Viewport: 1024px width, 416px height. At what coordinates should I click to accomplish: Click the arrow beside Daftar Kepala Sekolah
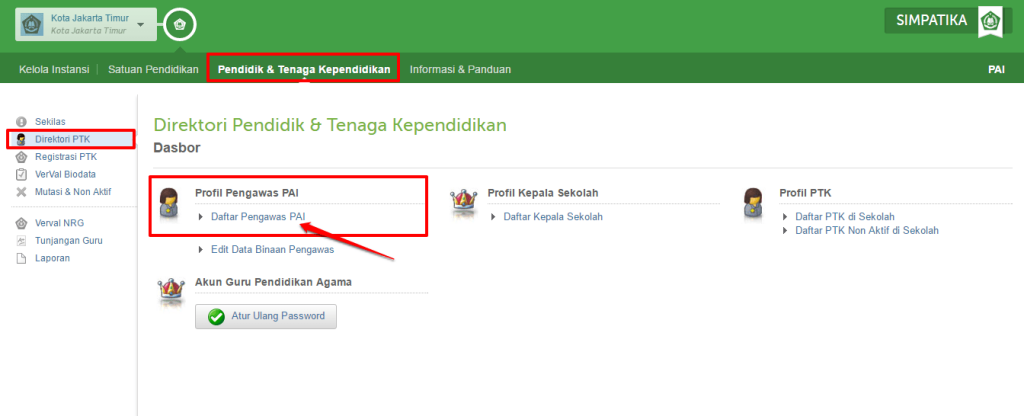[494, 217]
